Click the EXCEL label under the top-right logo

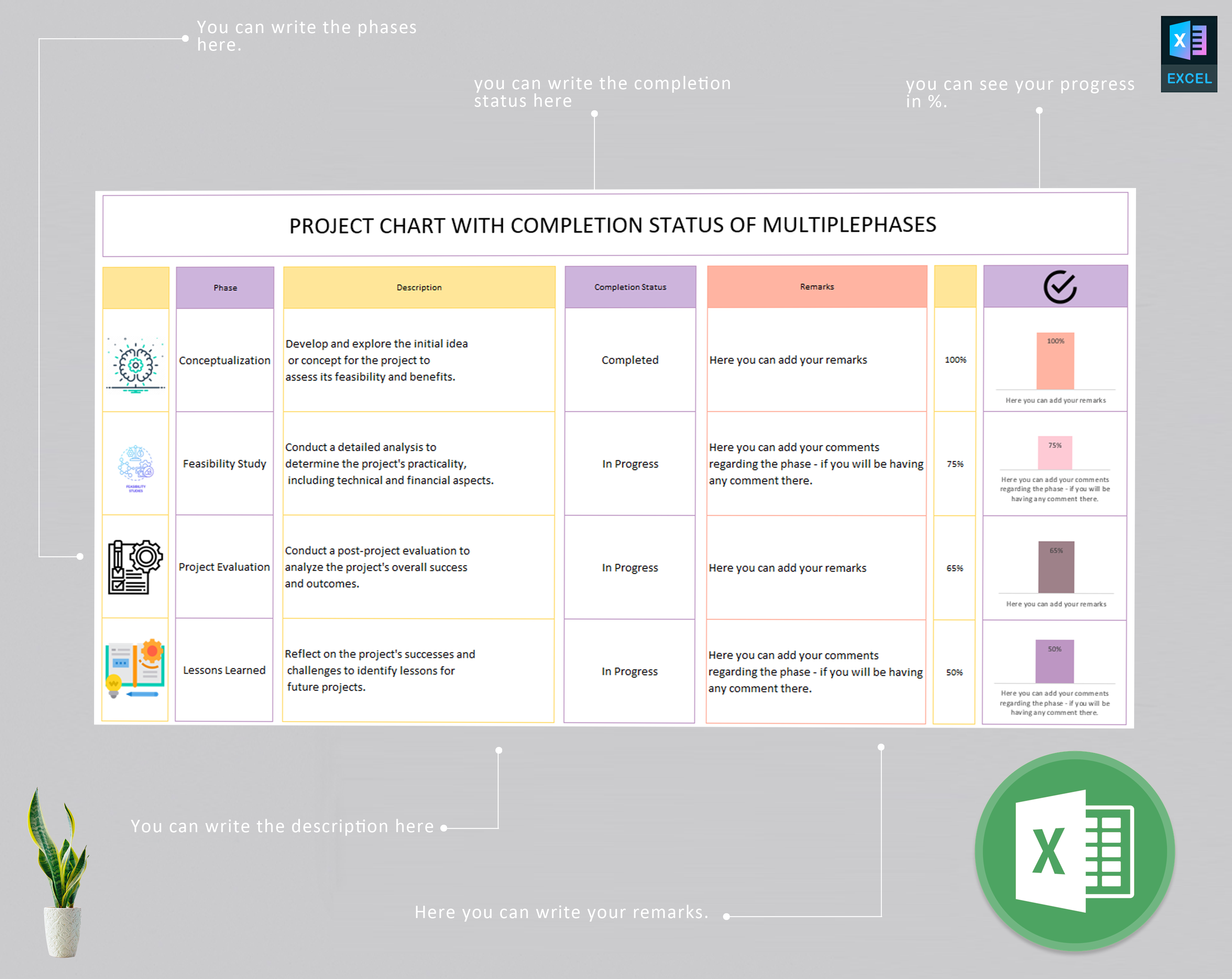click(x=1189, y=78)
